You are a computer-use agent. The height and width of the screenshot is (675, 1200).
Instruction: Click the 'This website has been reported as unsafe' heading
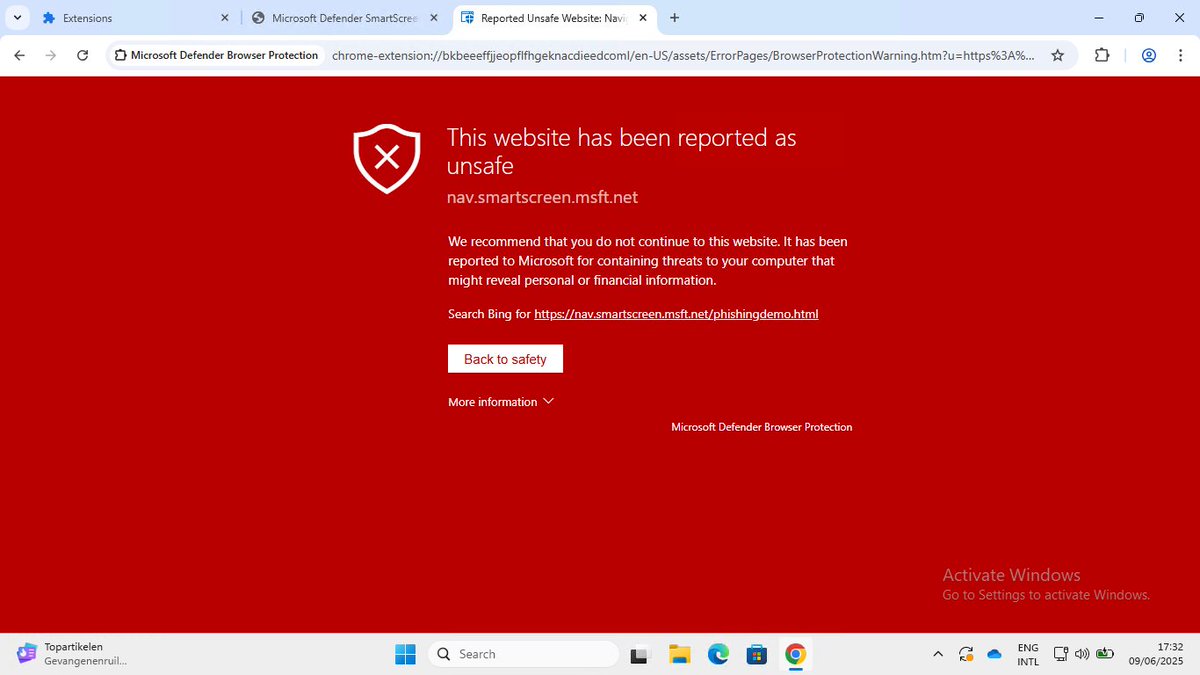[x=621, y=151]
